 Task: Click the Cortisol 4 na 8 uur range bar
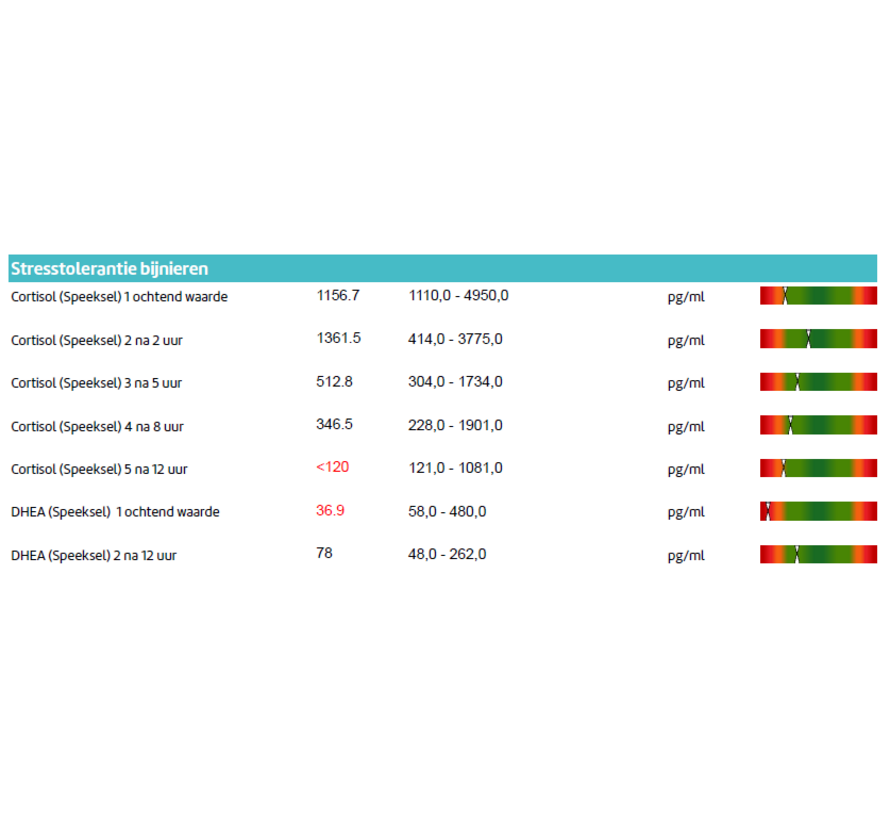(818, 425)
